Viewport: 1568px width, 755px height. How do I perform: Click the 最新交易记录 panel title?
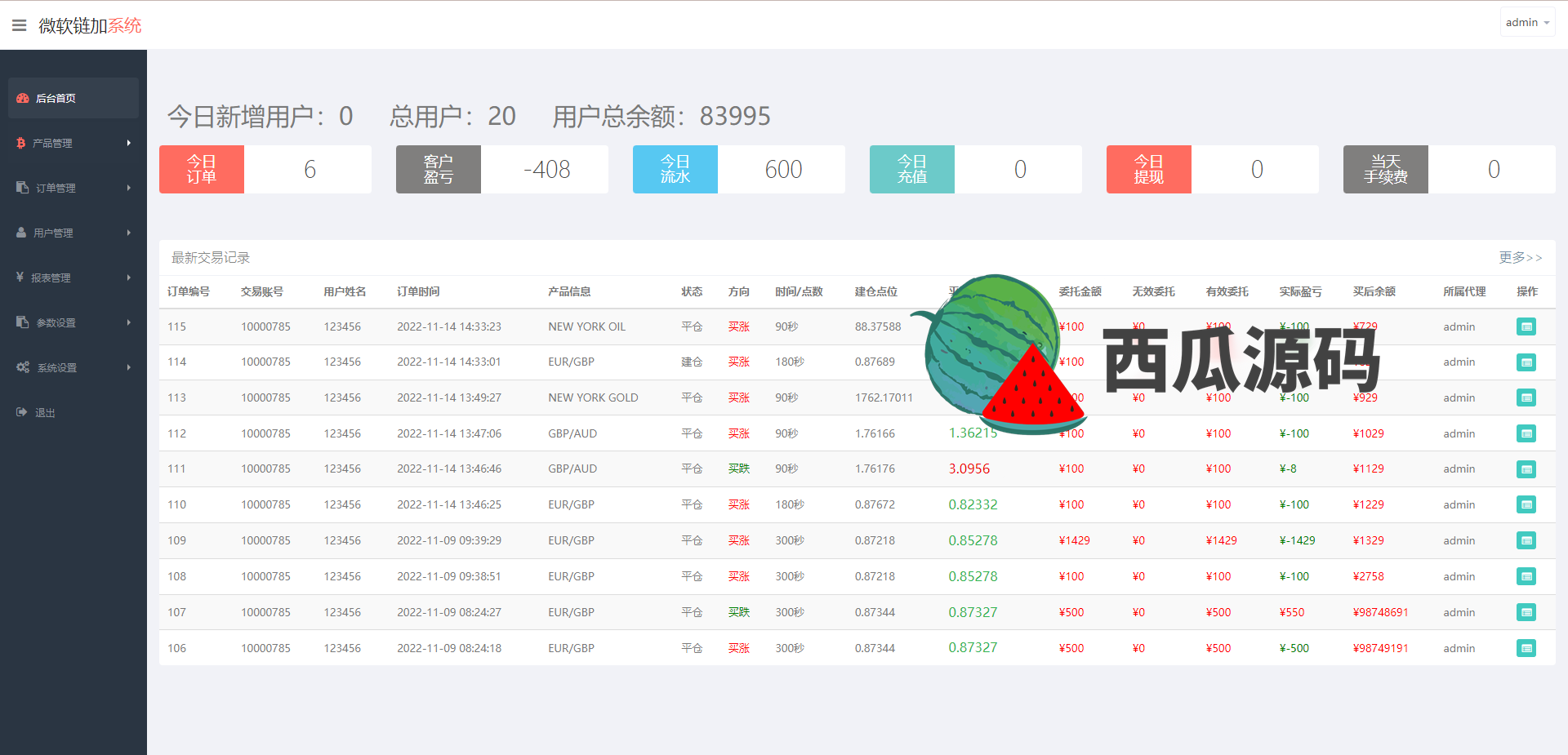tap(210, 258)
